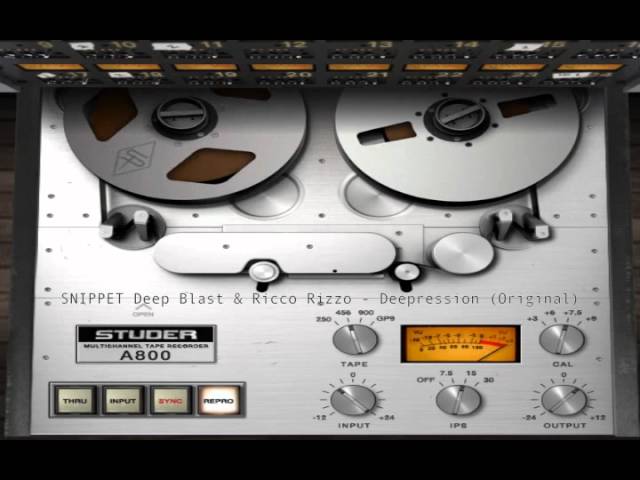Click the +12 mark on the OUTPUT knob

[x=598, y=418]
